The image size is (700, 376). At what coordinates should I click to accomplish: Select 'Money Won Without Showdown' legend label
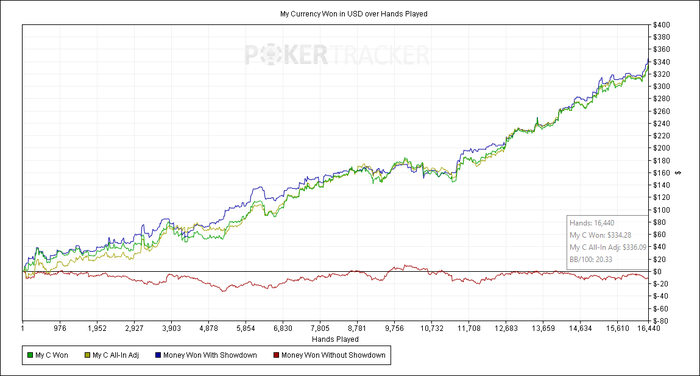333,355
